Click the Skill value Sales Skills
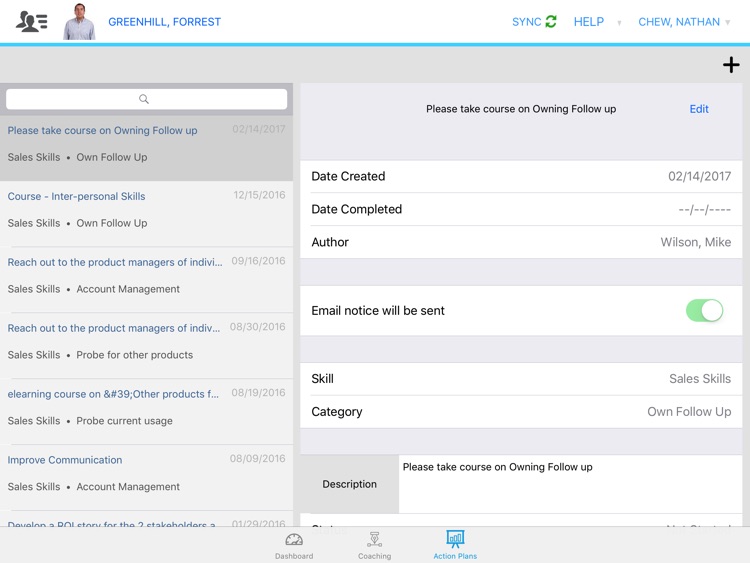This screenshot has width=750, height=563. coord(700,379)
